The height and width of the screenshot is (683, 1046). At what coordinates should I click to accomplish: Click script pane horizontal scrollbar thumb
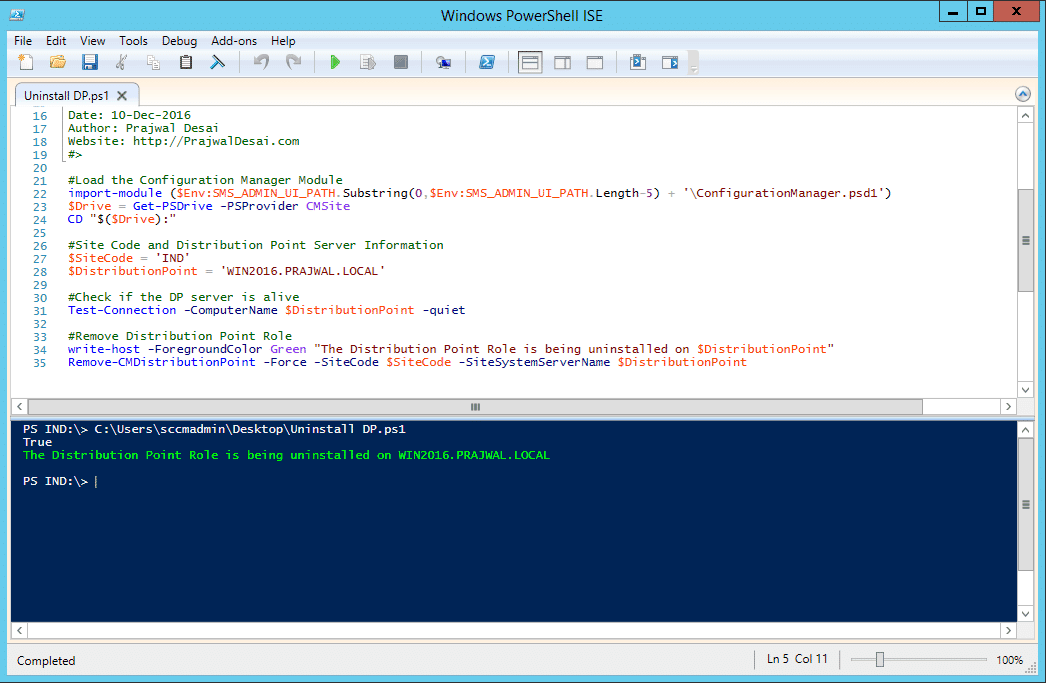click(x=475, y=406)
